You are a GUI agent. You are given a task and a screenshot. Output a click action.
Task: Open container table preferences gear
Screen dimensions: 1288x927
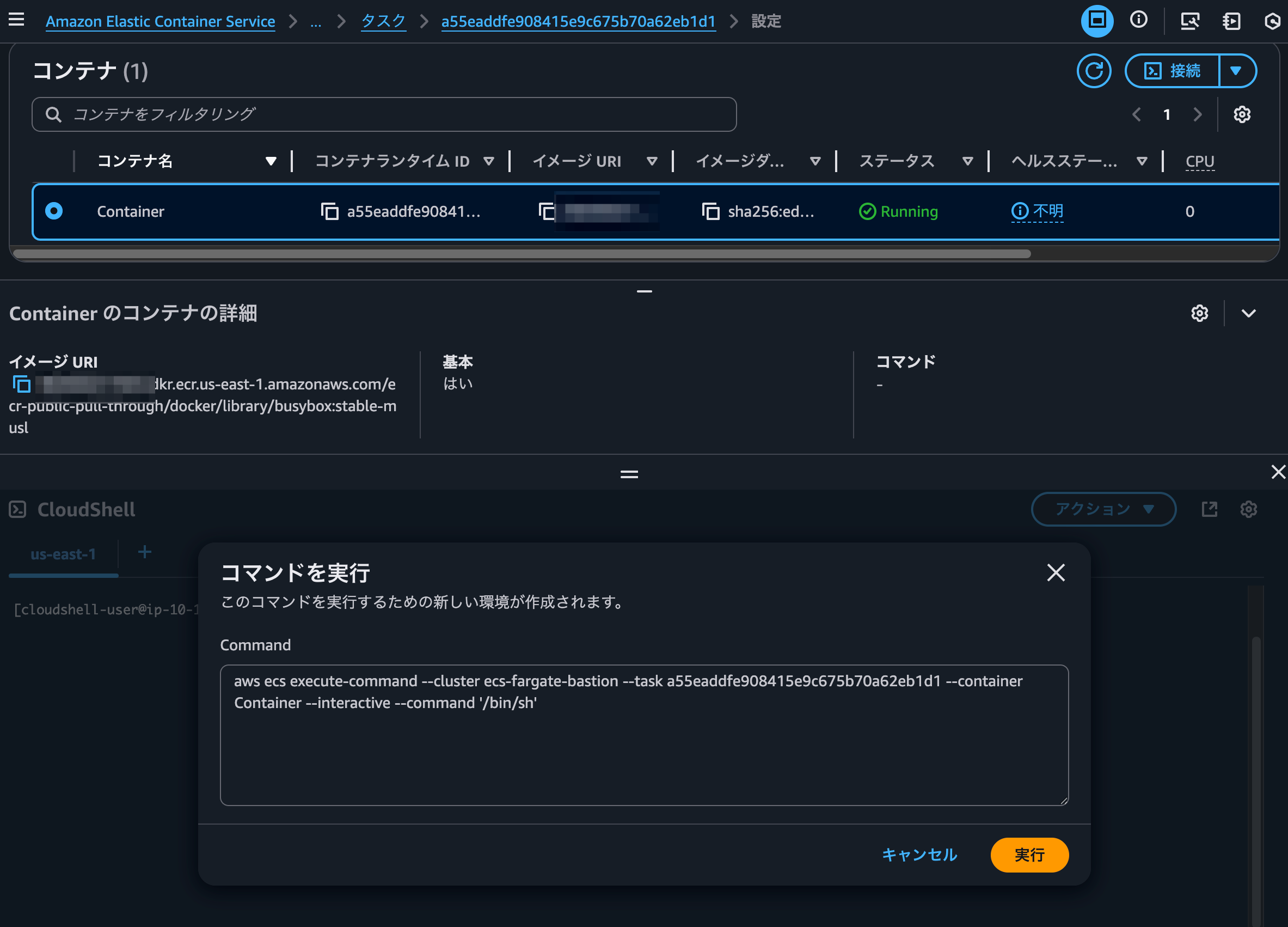(1241, 114)
